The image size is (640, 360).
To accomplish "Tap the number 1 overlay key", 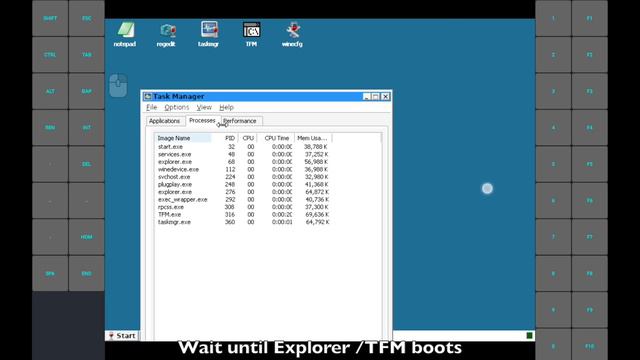I will coord(553,18).
